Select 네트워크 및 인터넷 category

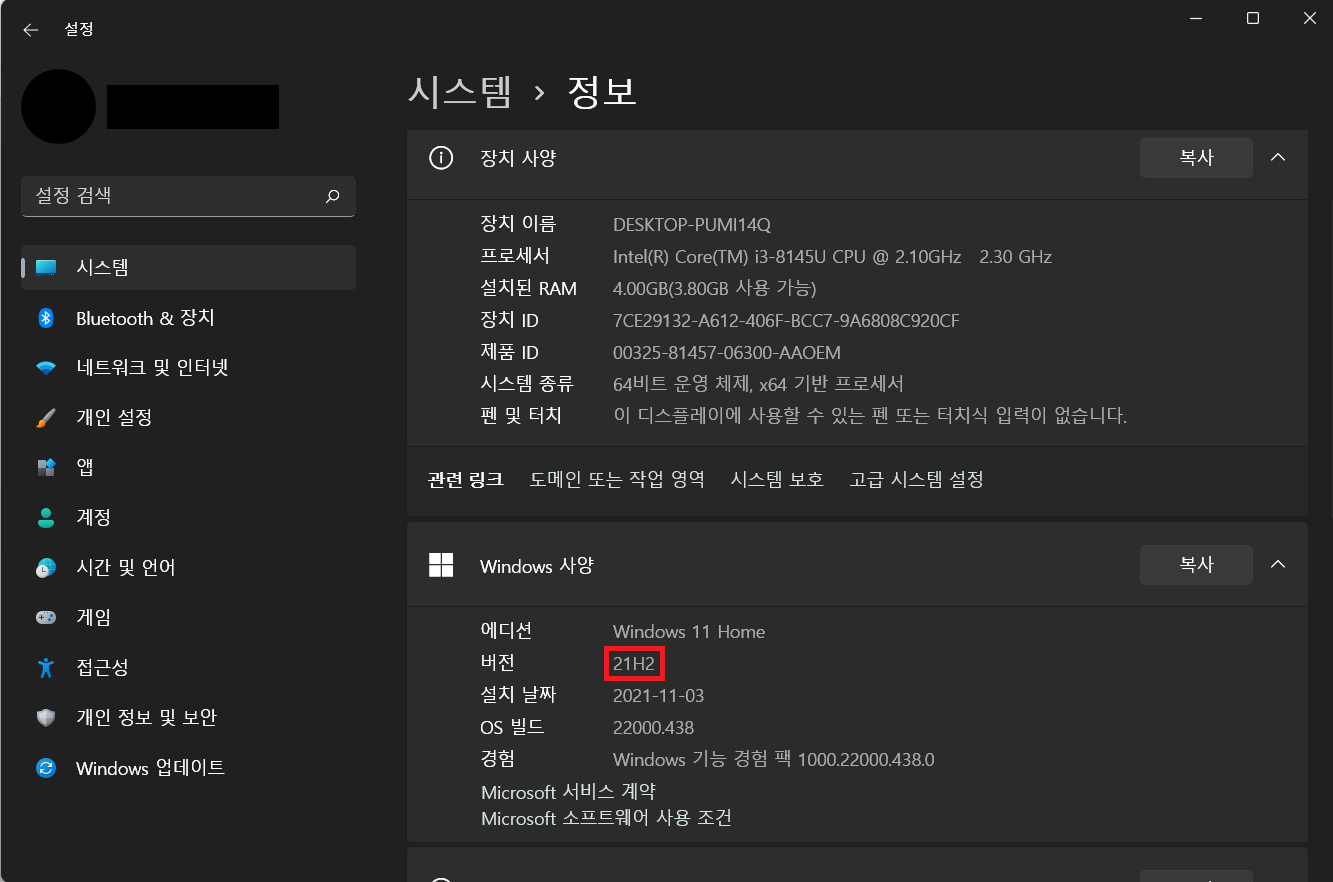click(x=188, y=368)
